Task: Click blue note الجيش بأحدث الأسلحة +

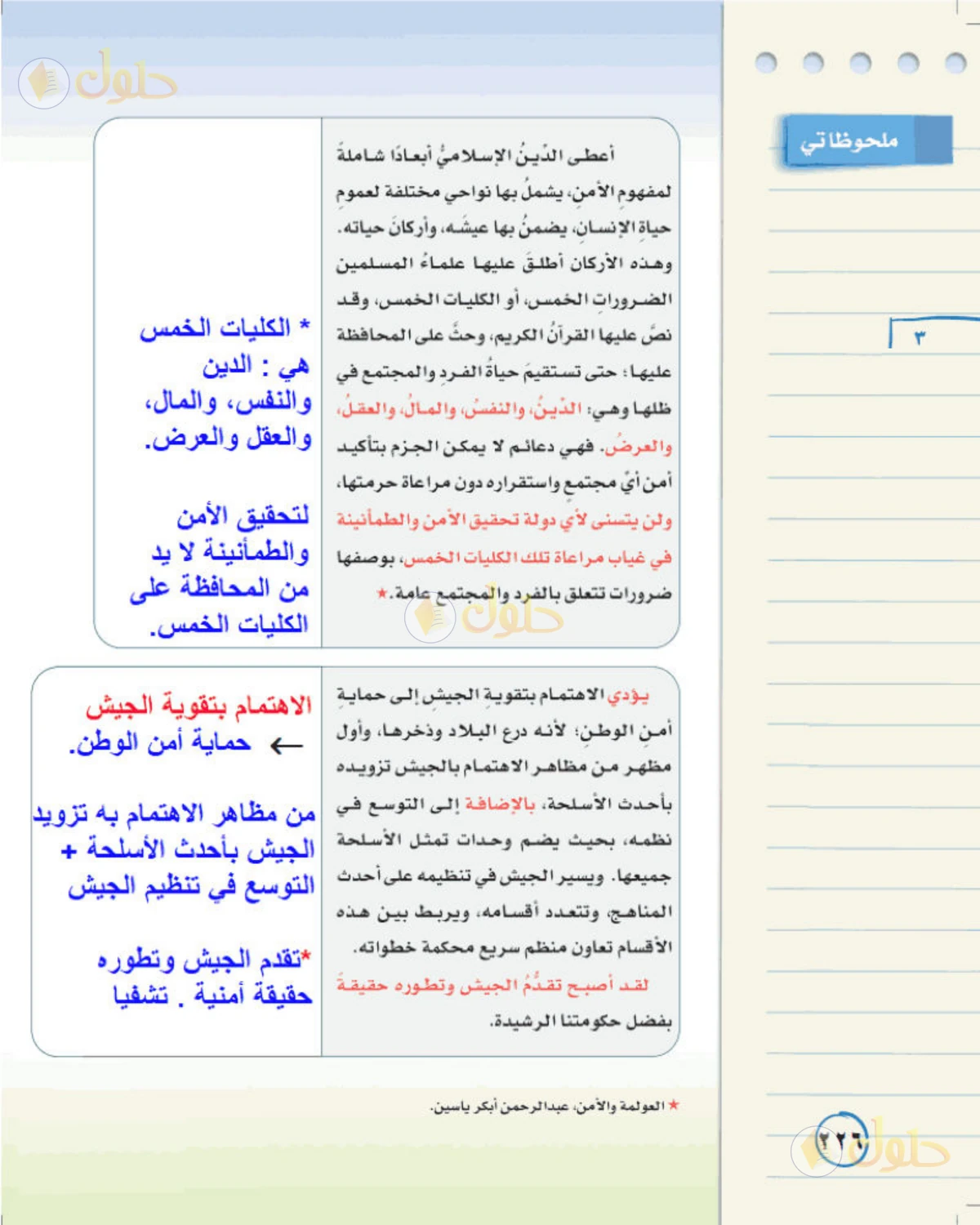Action: (x=188, y=850)
